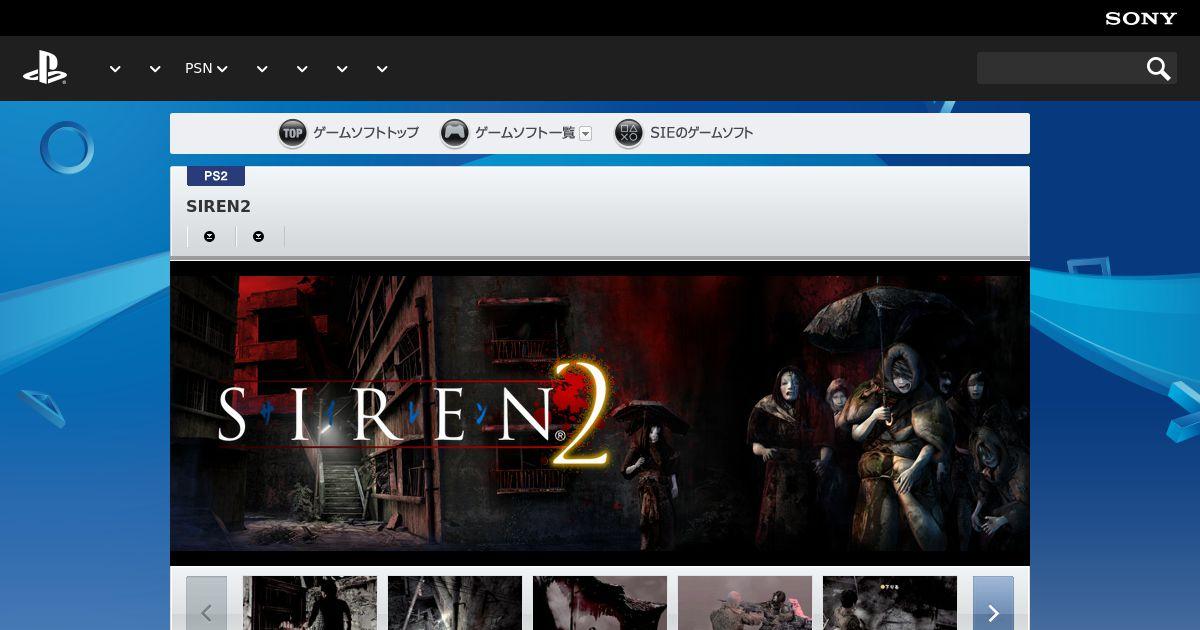This screenshot has width=1200, height=630.
Task: Show next screenshots with the right carousel arrow
Action: [x=993, y=603]
